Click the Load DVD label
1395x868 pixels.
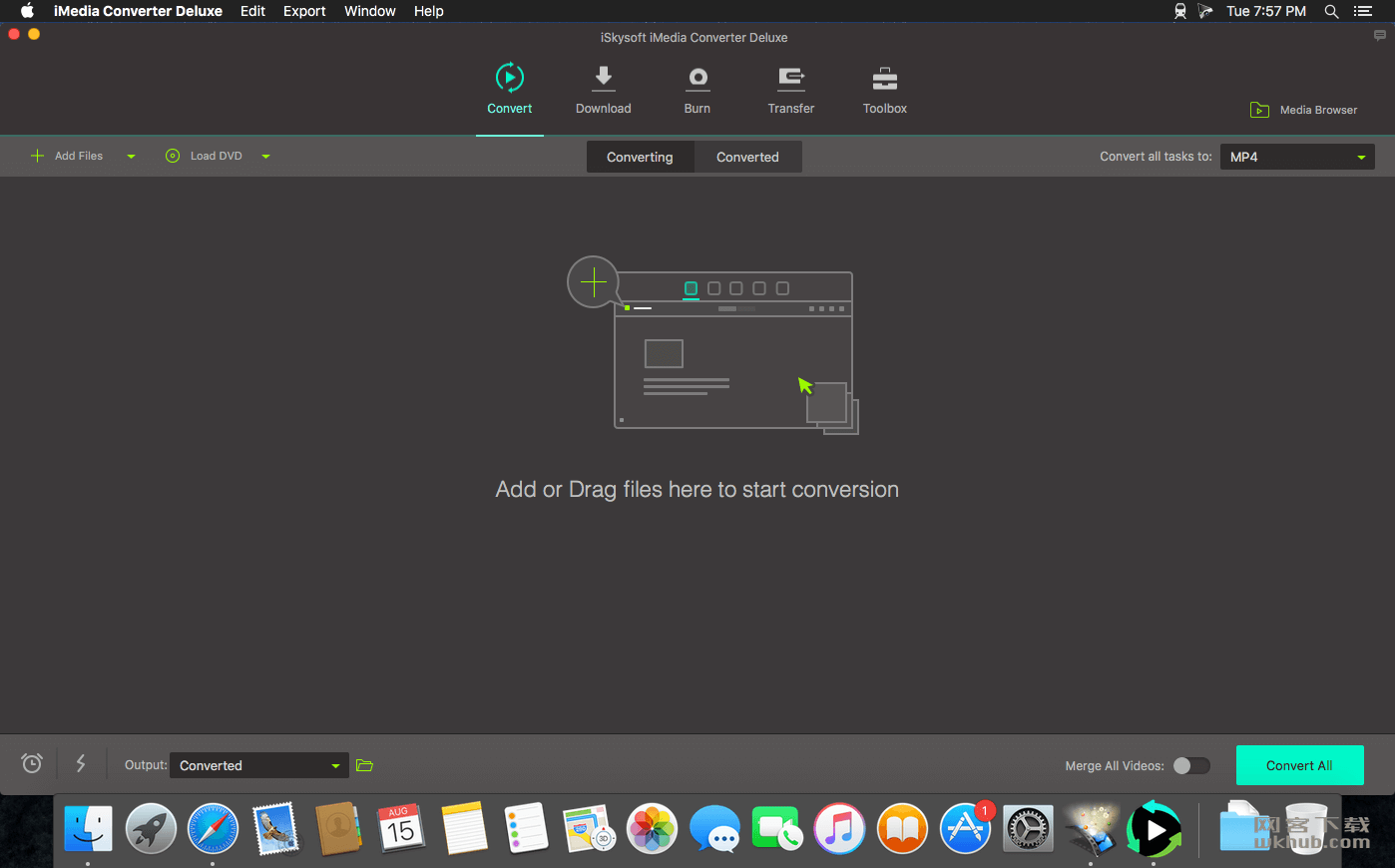point(217,156)
